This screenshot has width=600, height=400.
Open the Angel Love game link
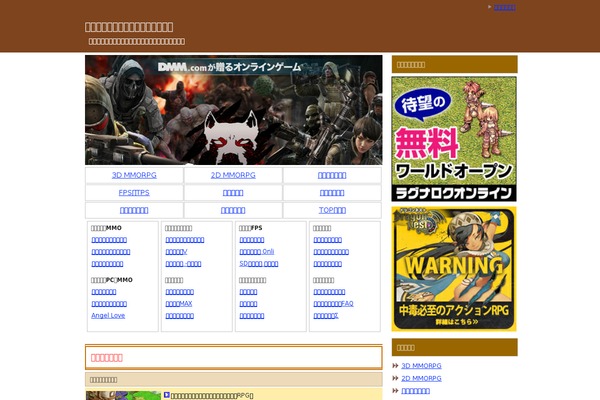click(x=108, y=315)
